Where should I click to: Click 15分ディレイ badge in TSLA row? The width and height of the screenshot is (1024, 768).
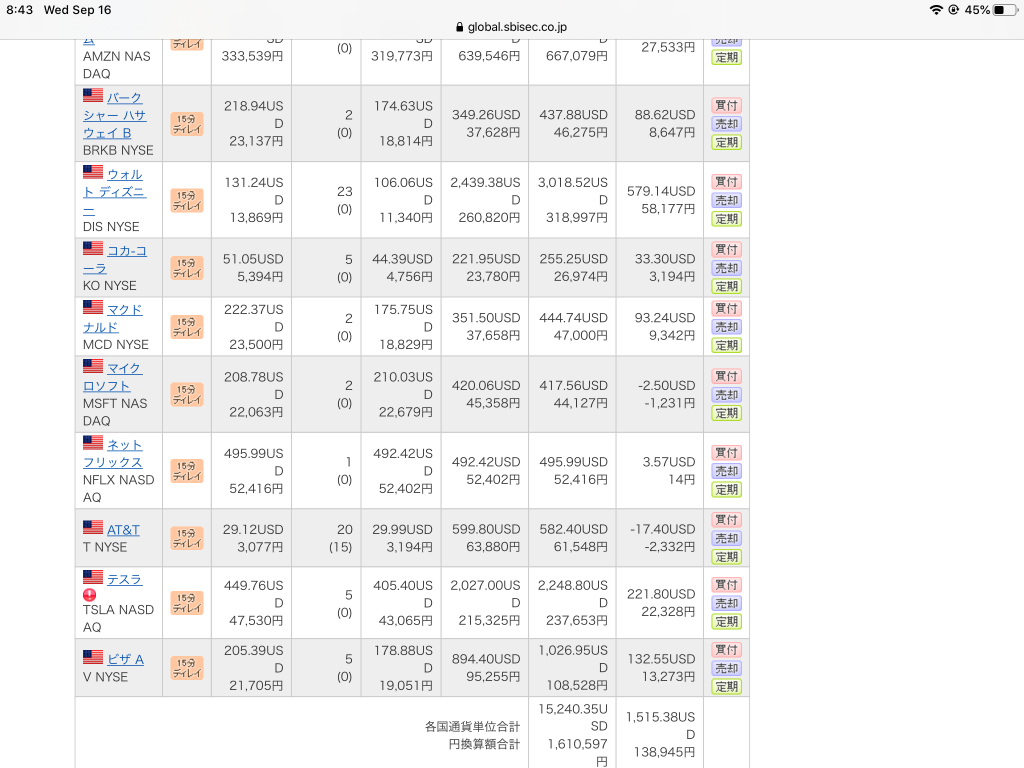click(x=187, y=603)
